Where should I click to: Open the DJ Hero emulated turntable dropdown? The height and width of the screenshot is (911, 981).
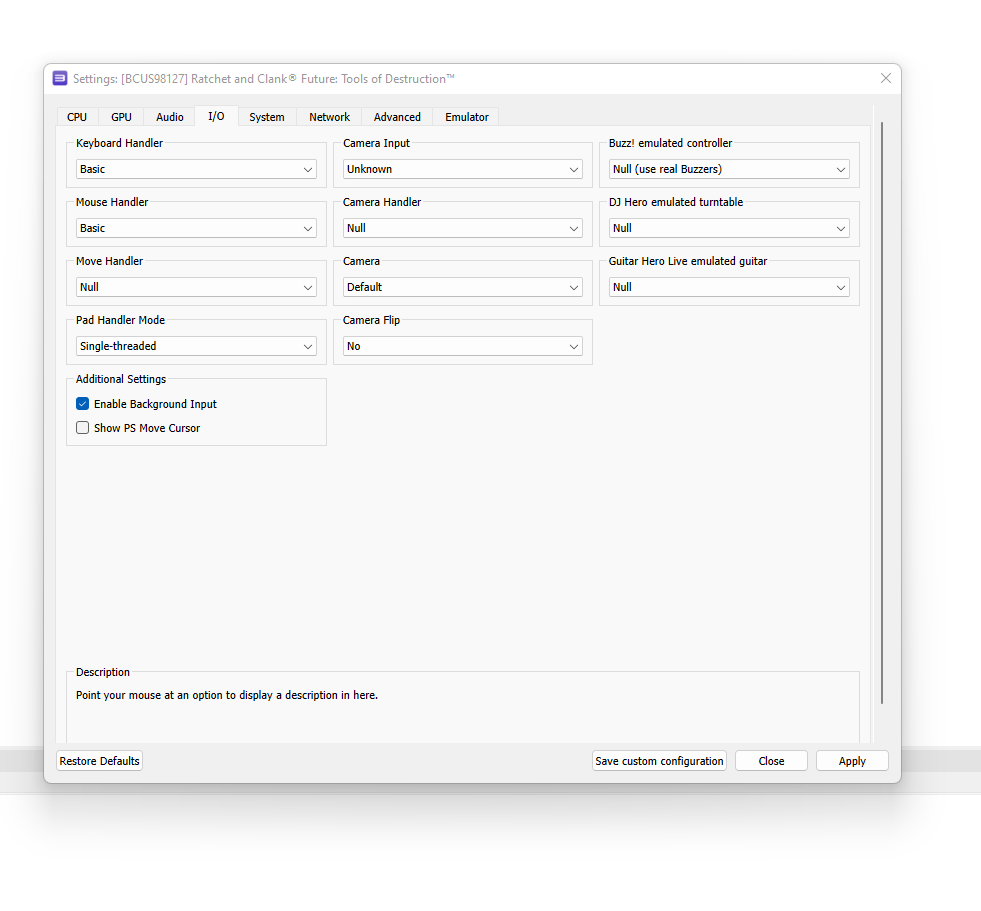728,228
